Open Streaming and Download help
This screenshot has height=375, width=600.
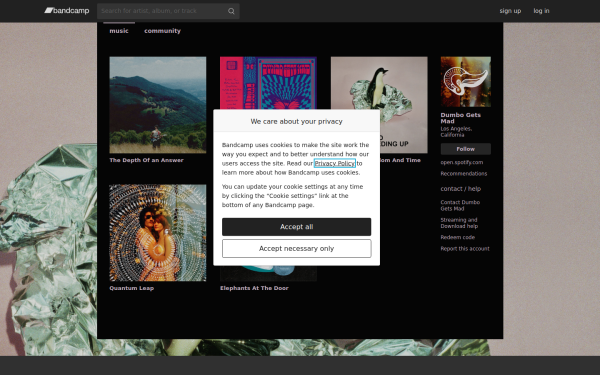pyautogui.click(x=459, y=223)
